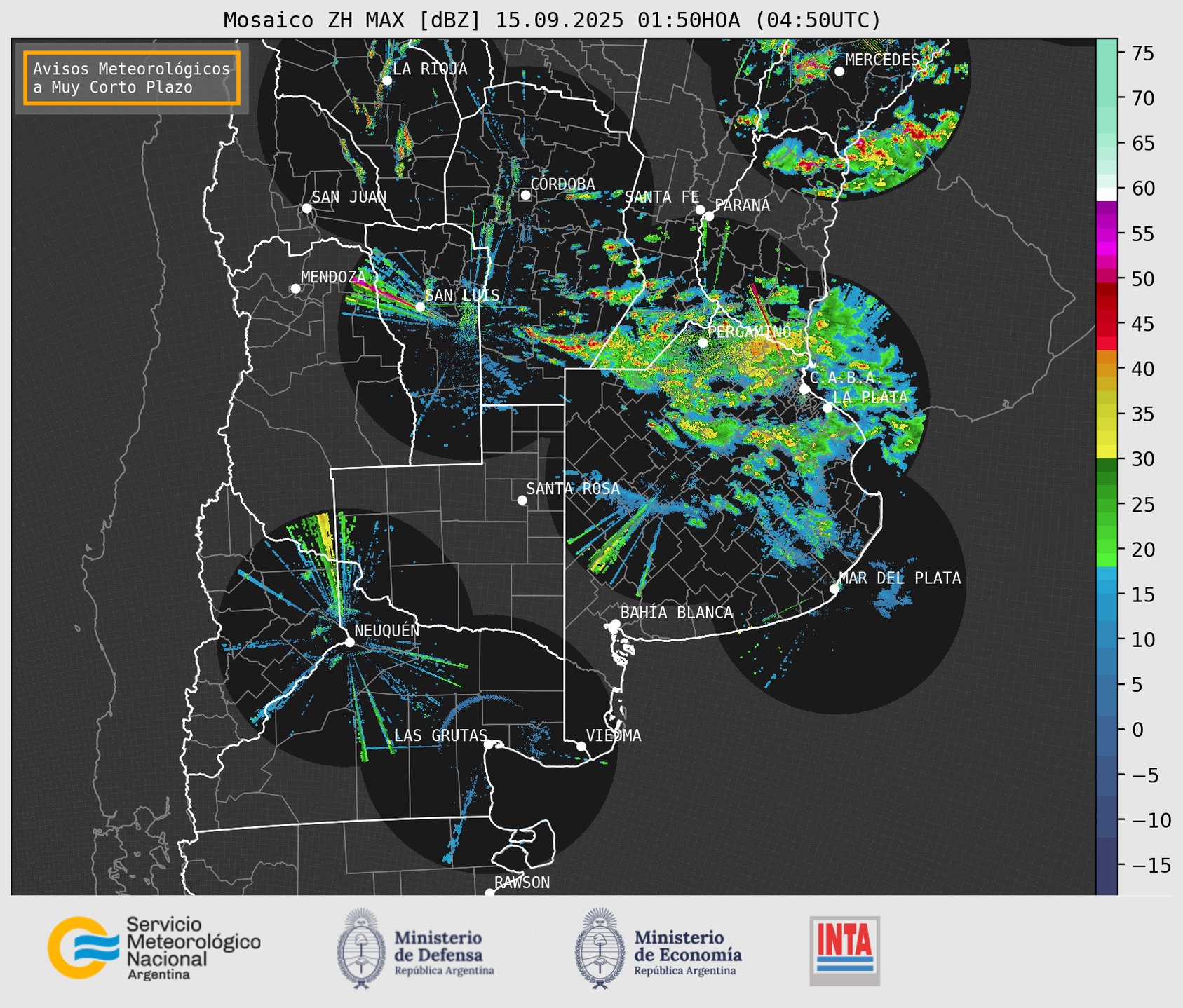Click the NEUQUÉN map label

point(387,631)
